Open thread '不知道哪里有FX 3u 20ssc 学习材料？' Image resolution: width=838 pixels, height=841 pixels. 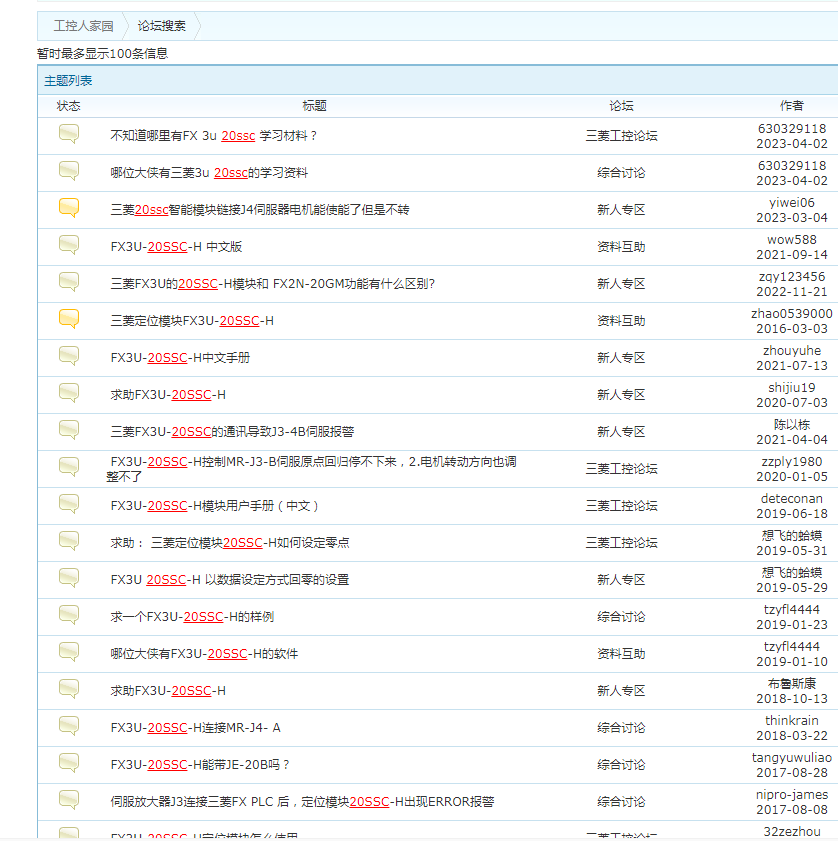213,136
